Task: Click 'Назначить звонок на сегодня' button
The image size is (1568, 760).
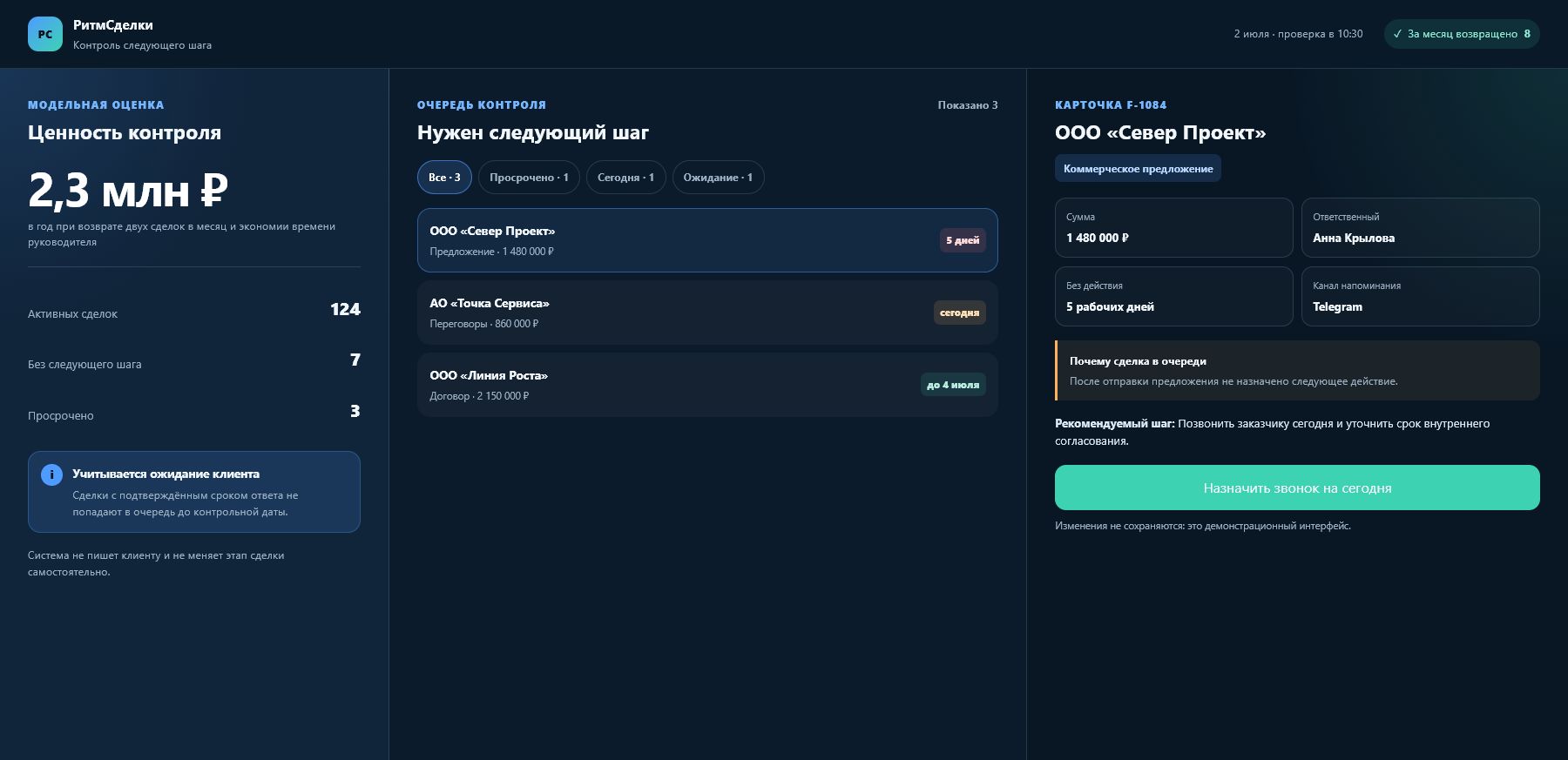Action: (x=1297, y=488)
